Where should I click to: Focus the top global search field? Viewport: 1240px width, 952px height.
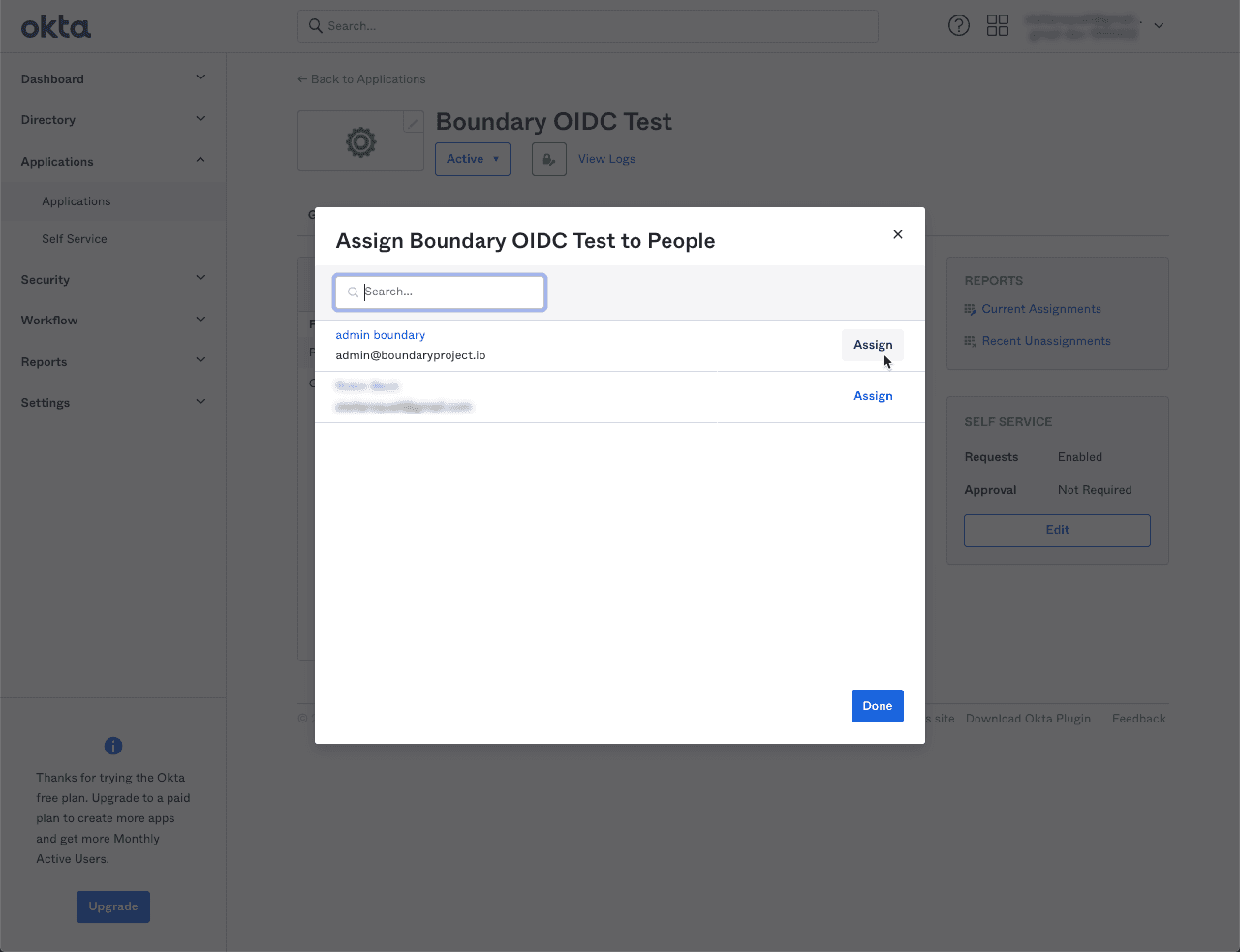(588, 26)
